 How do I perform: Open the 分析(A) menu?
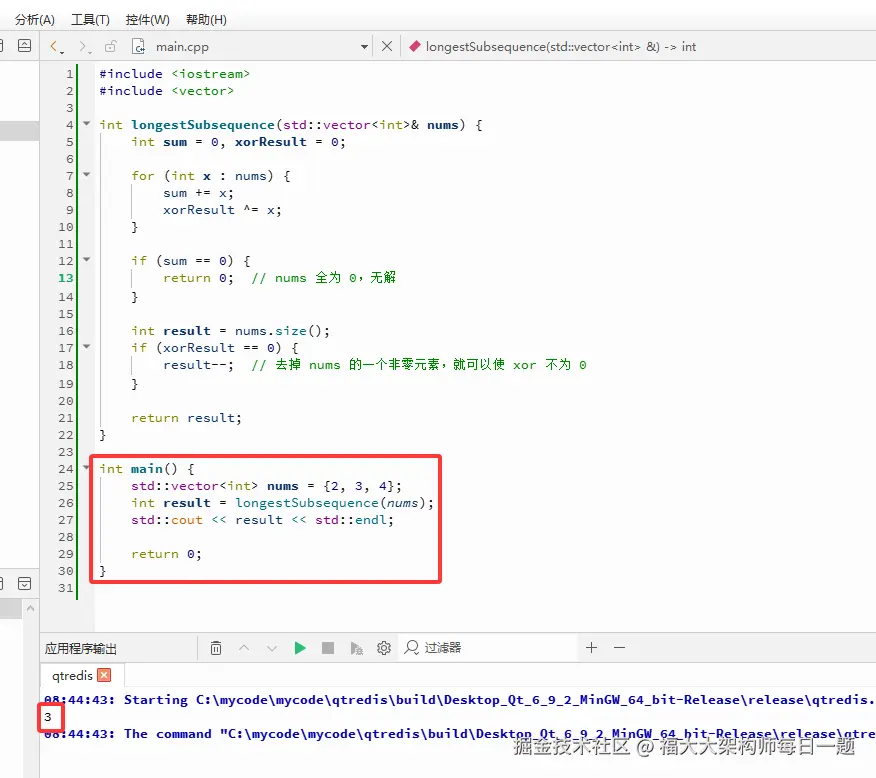(35, 20)
